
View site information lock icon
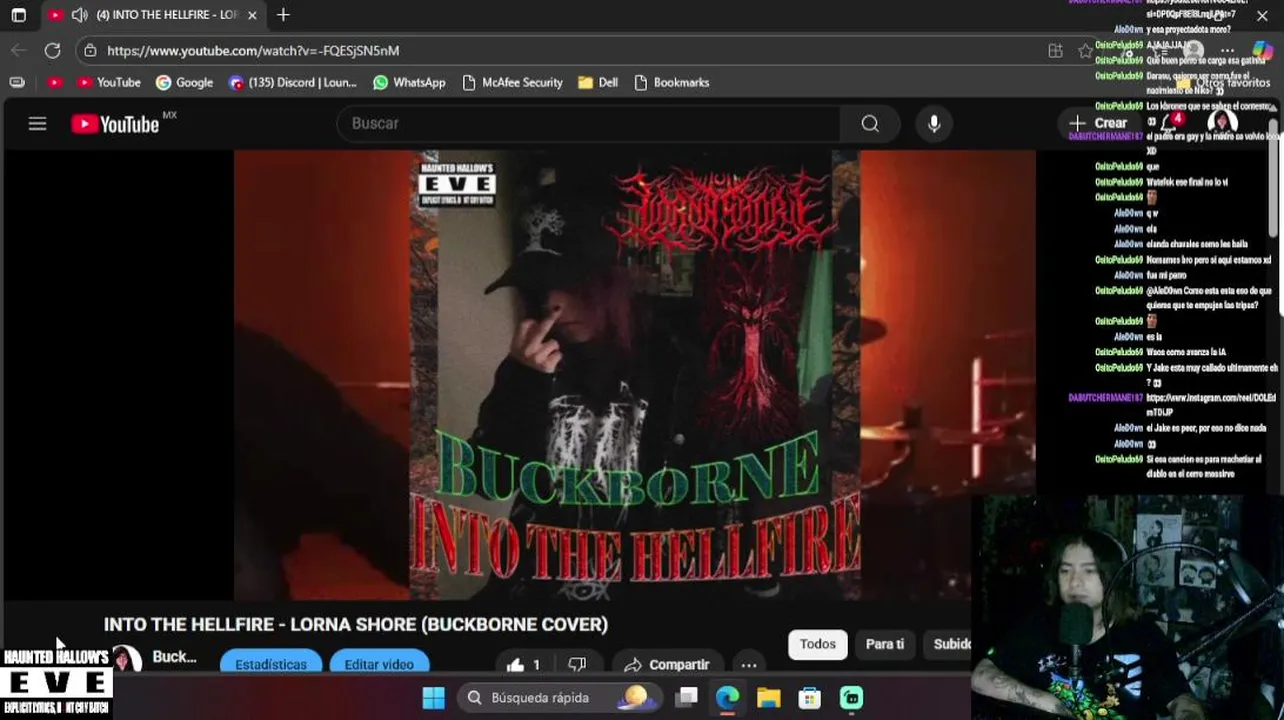pyautogui.click(x=90, y=50)
